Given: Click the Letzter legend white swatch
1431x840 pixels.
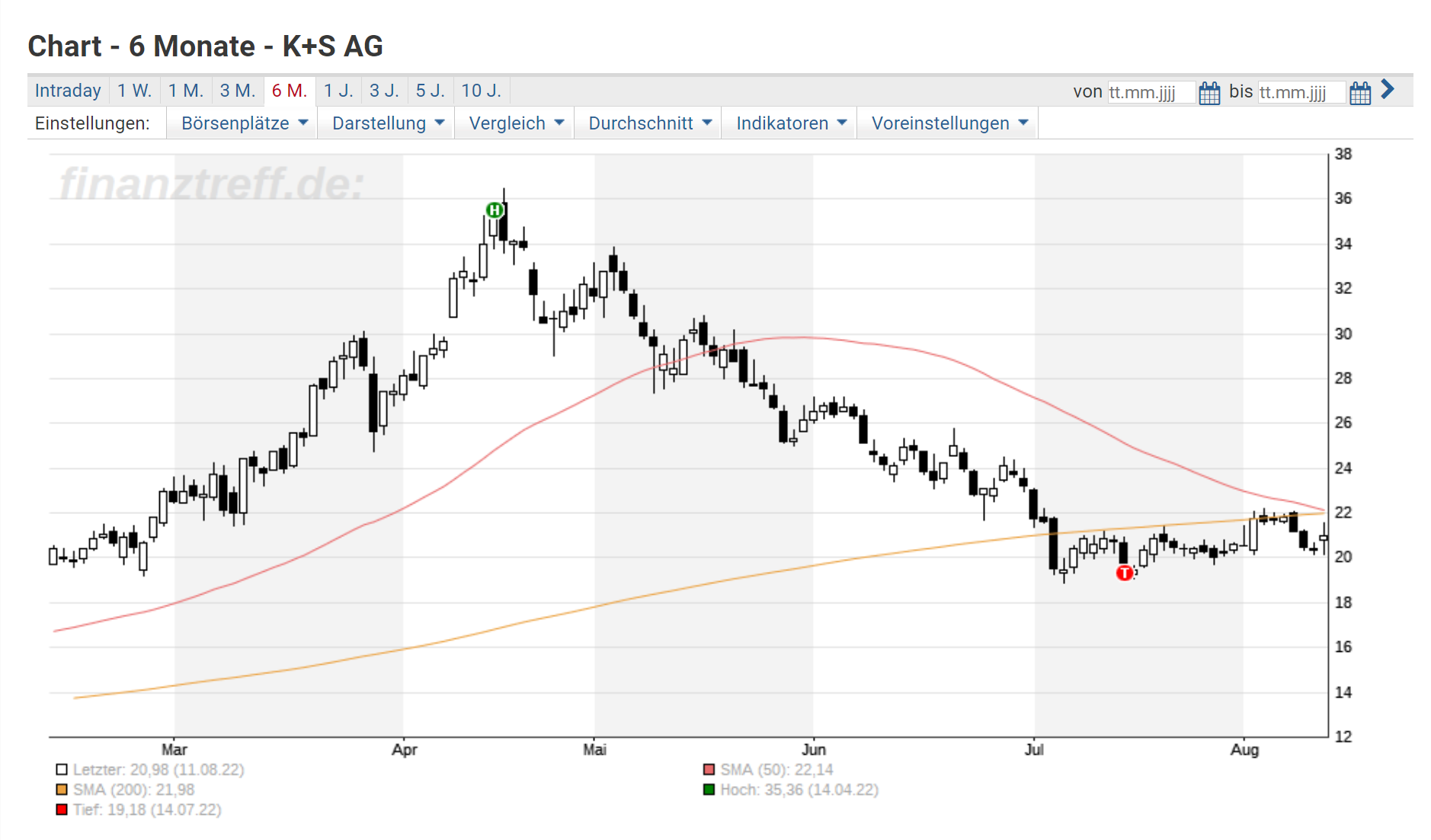Looking at the screenshot, I should pyautogui.click(x=62, y=770).
